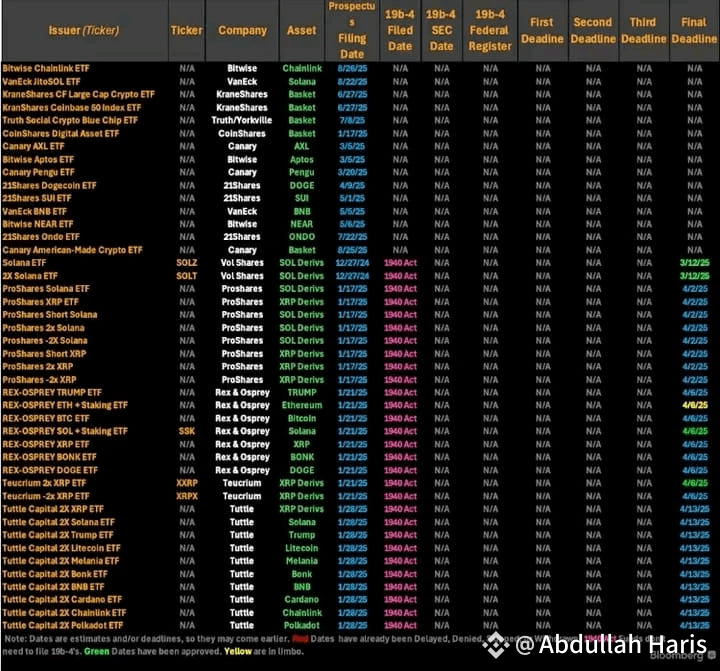
Task: Click the "Litecoin" asset cell
Action: click(302, 548)
